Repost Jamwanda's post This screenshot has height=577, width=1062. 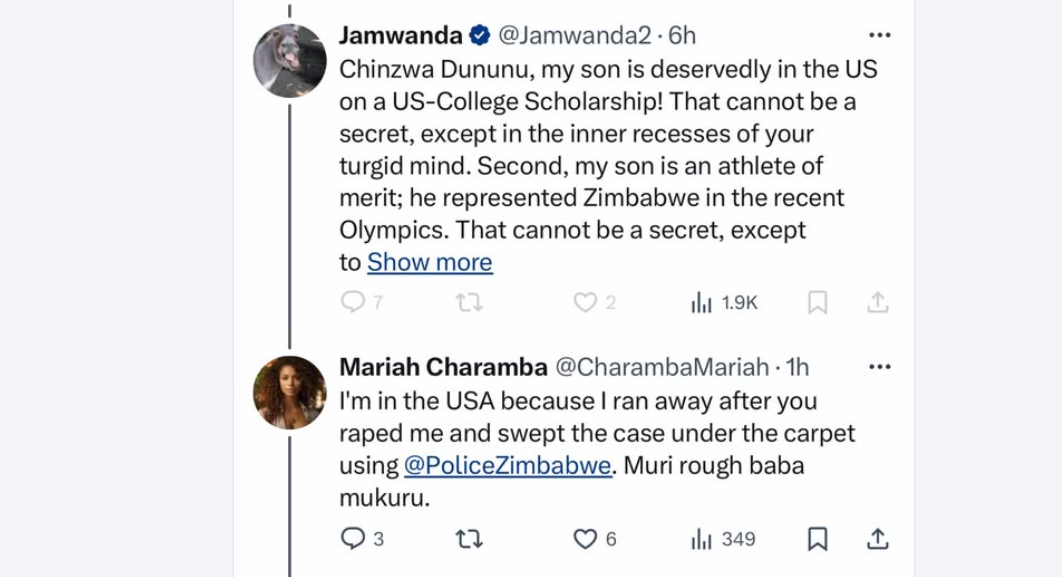coord(468,302)
